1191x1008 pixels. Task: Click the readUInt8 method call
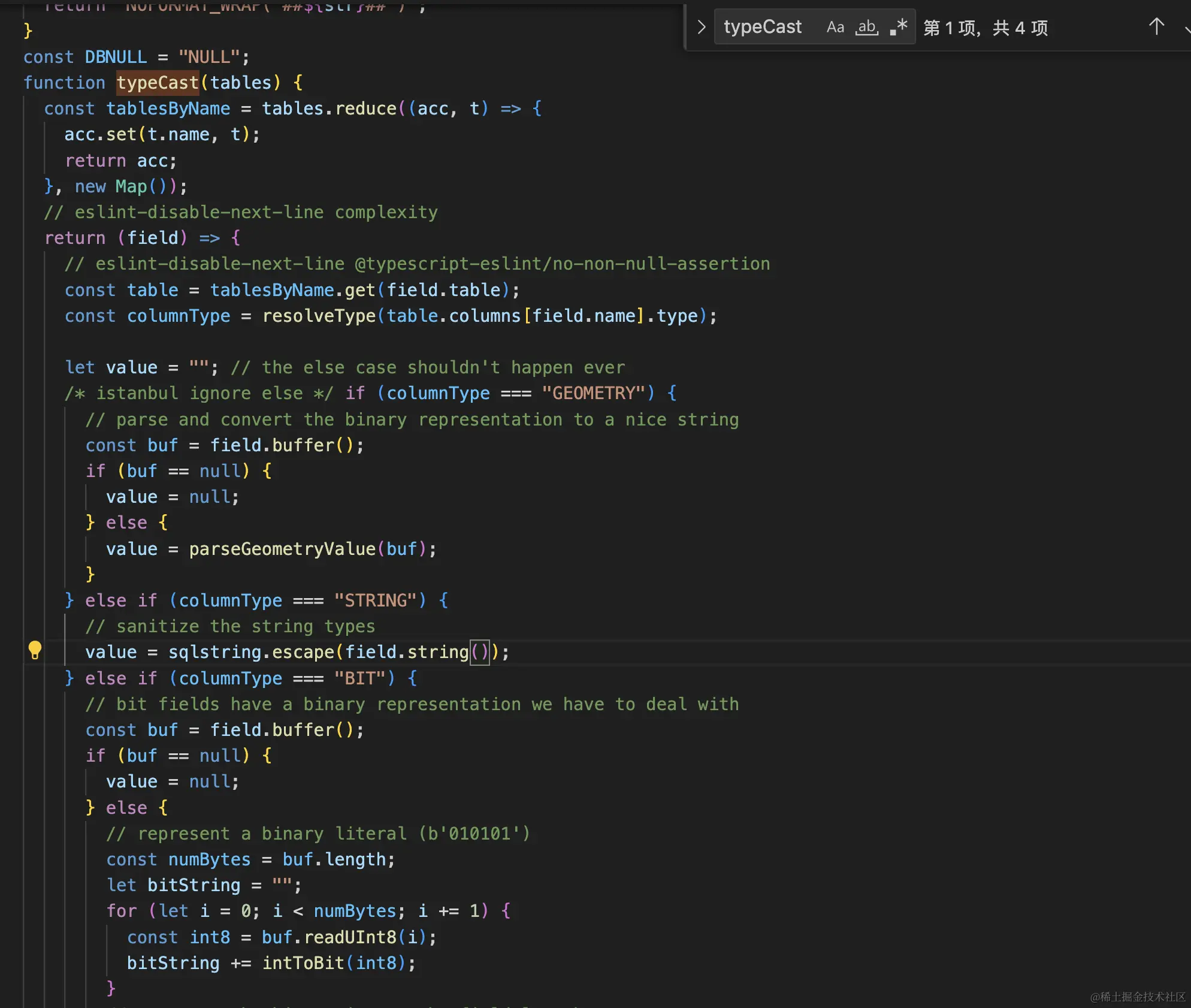click(x=350, y=937)
